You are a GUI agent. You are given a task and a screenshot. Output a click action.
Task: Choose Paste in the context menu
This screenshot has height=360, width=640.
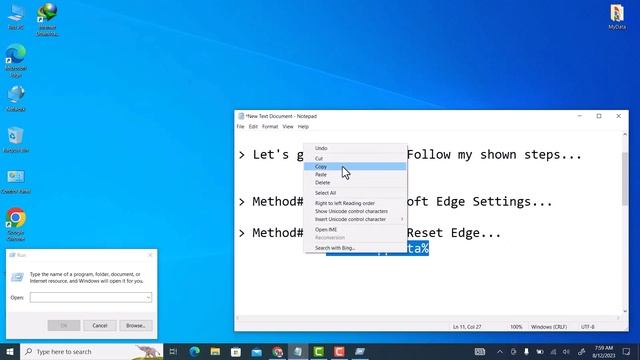click(355, 174)
